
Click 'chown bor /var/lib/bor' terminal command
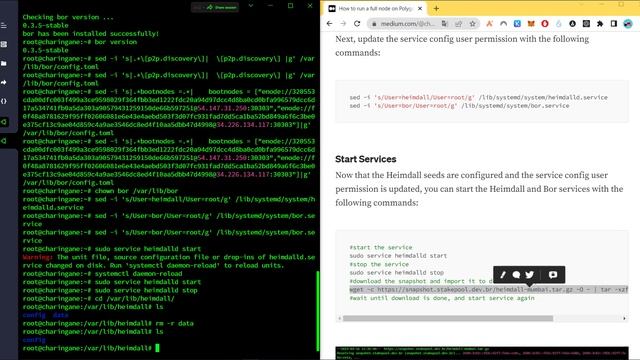(x=136, y=191)
